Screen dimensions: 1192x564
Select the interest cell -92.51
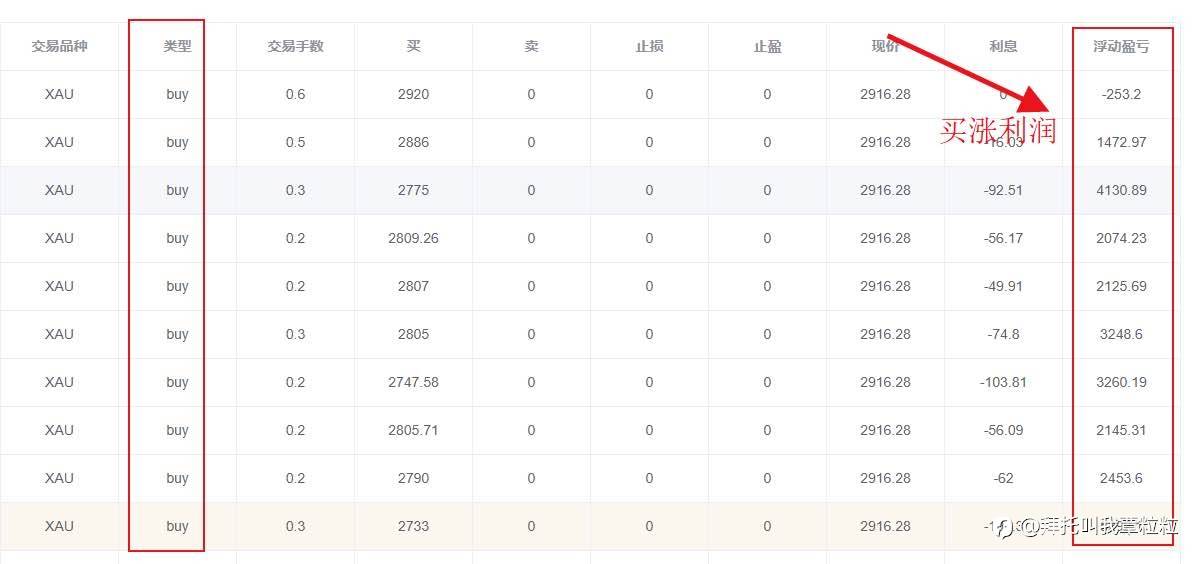[1003, 190]
